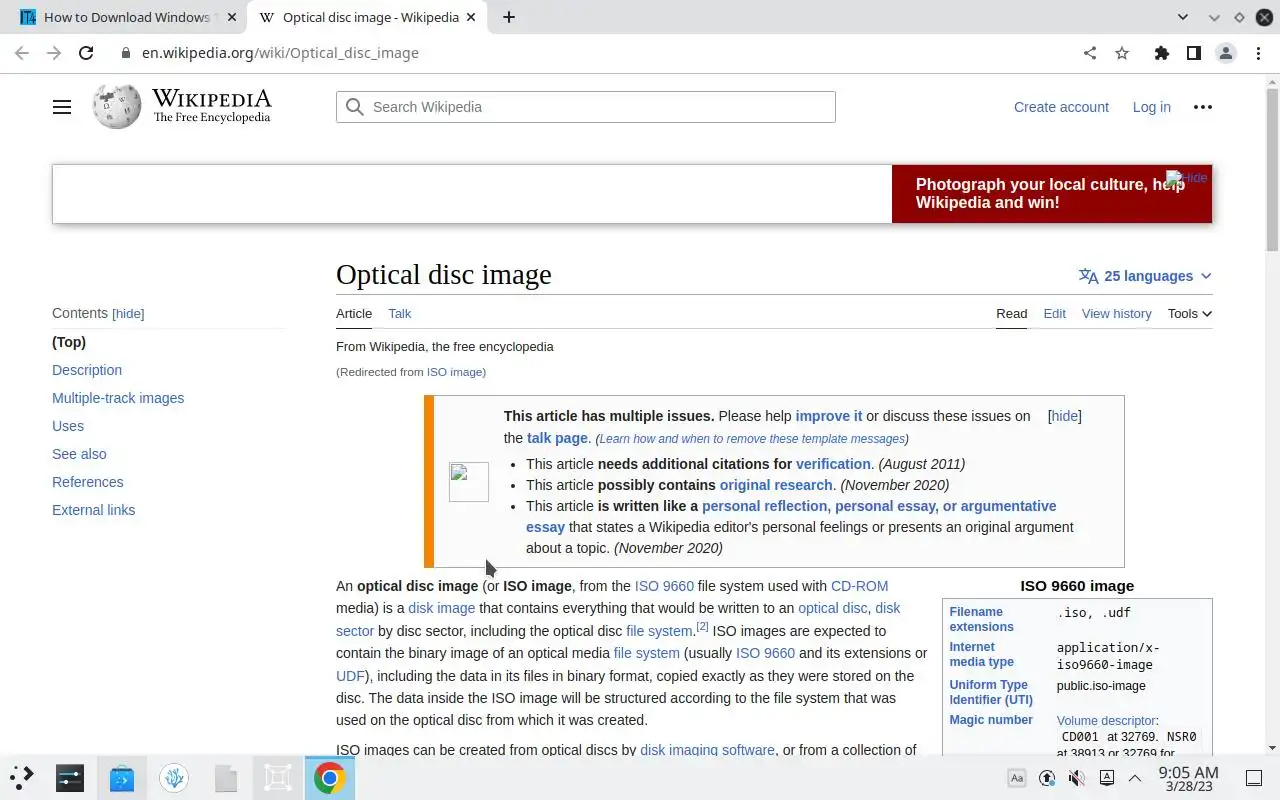Open the Volume descriptor link in infobox
The width and height of the screenshot is (1280, 800).
1106,720
